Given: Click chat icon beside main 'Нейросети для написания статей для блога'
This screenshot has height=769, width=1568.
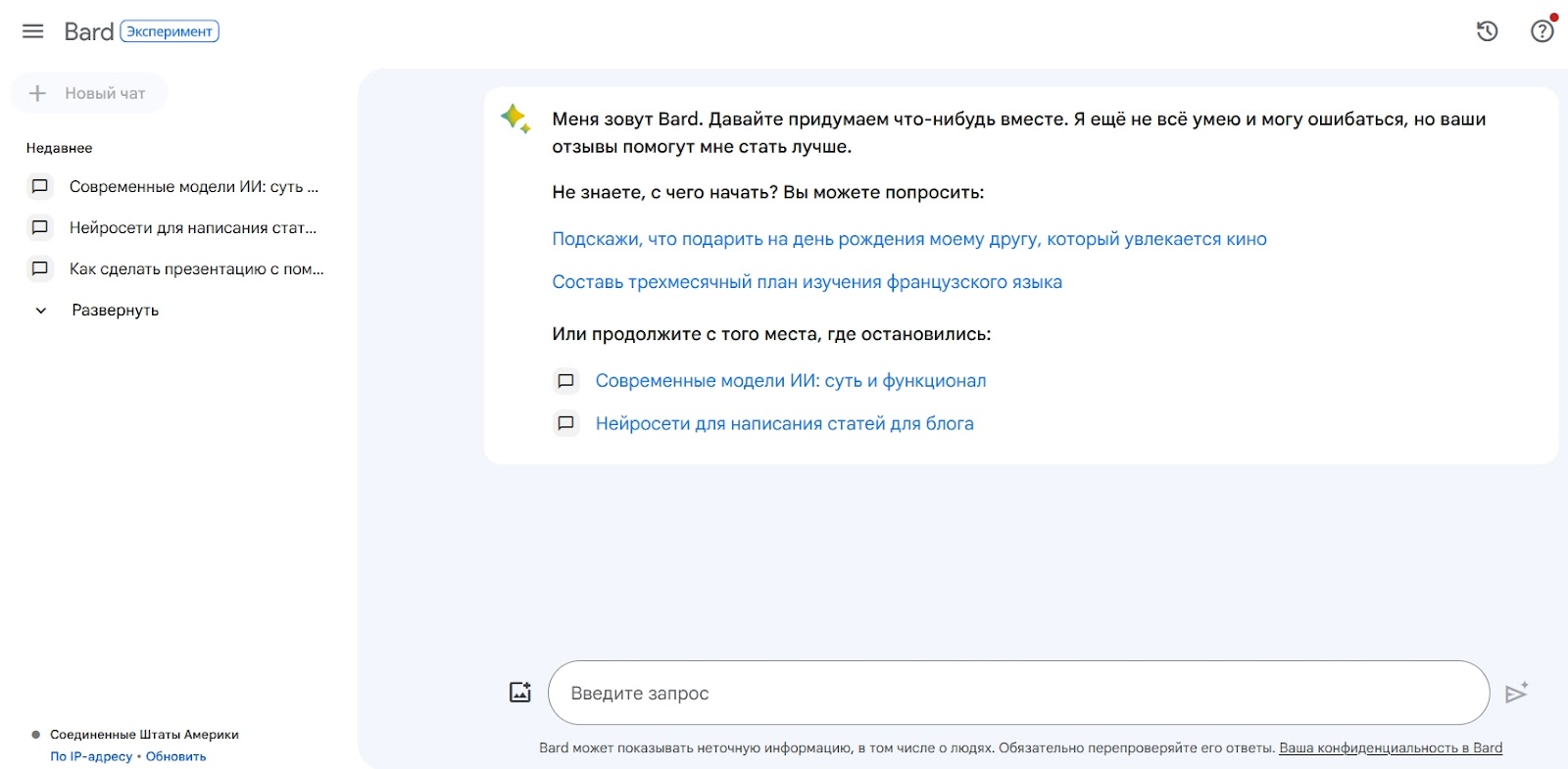Looking at the screenshot, I should pyautogui.click(x=565, y=423).
